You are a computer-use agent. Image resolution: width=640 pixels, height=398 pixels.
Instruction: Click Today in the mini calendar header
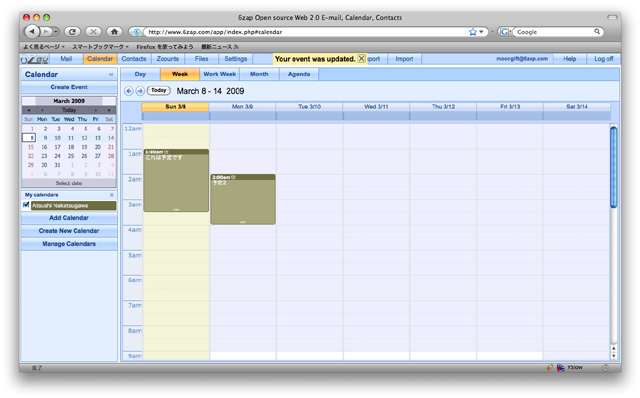click(69, 110)
